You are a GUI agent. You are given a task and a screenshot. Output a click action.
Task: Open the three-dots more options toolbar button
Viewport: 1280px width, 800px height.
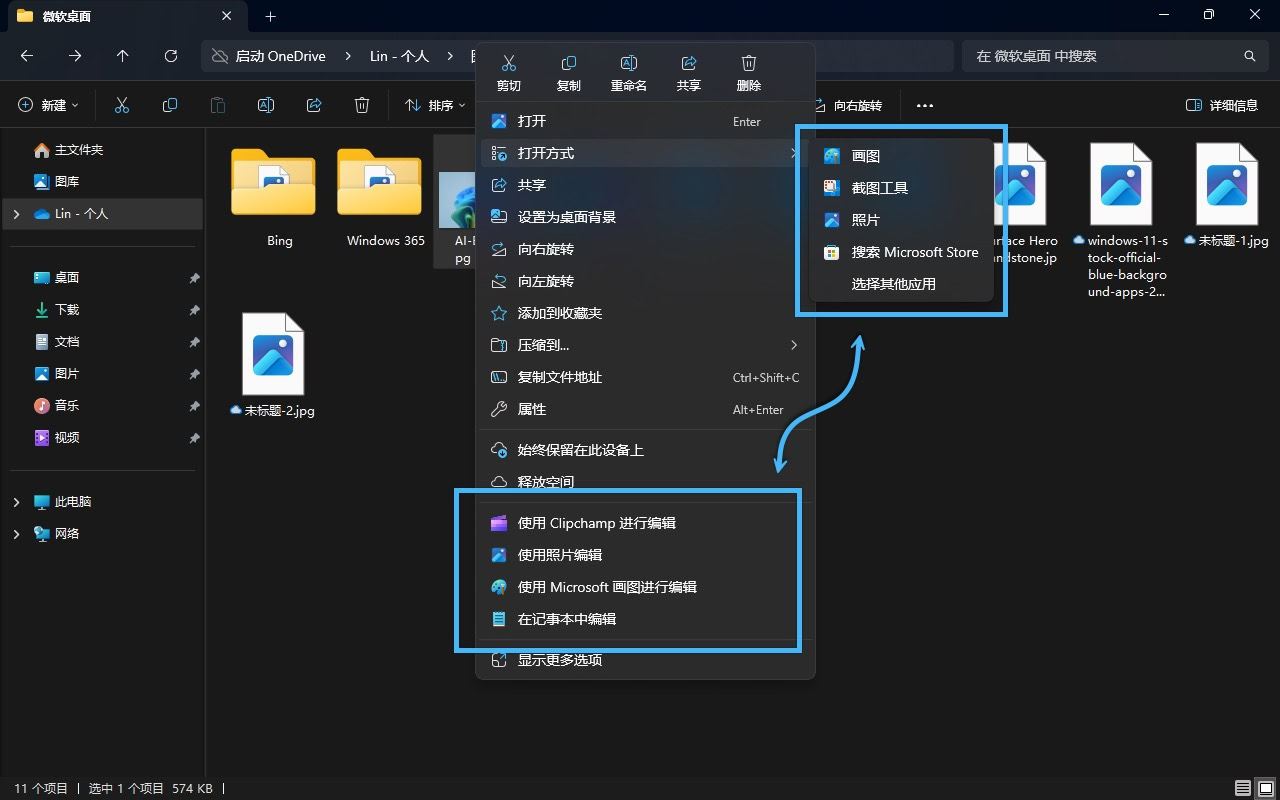(925, 105)
